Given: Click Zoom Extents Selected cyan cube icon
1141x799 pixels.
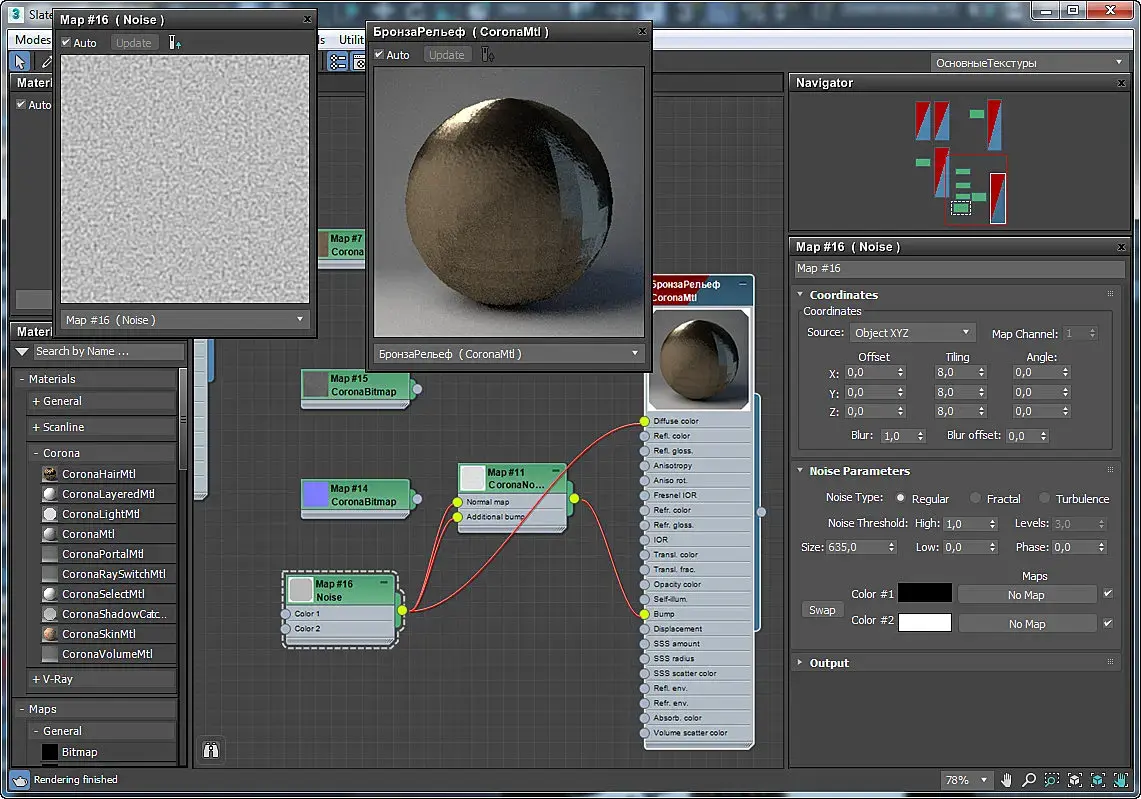Looking at the screenshot, I should pyautogui.click(x=1098, y=780).
